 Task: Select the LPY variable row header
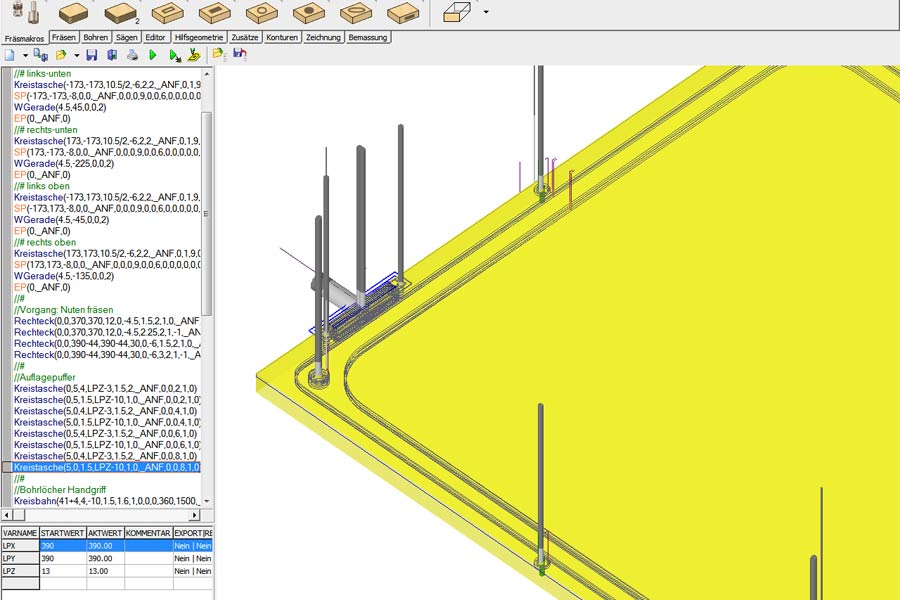[20, 559]
